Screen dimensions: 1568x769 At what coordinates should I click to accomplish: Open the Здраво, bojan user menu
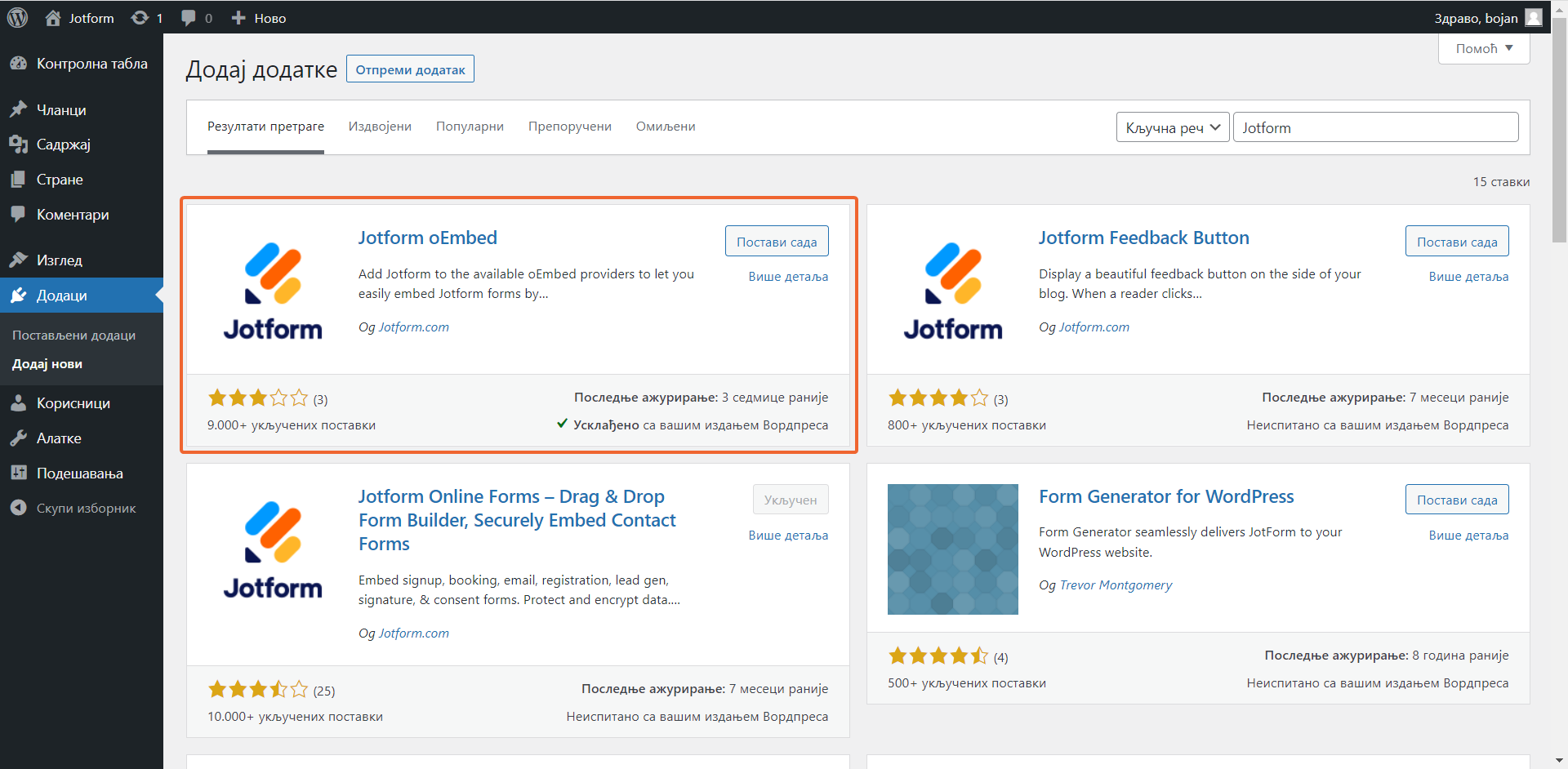tap(1486, 18)
